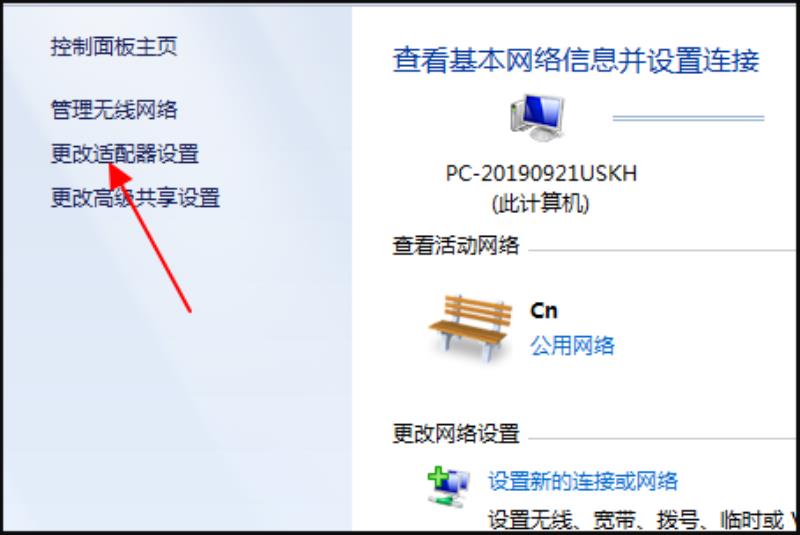Open 更改高级共享设置 link
This screenshot has width=800, height=535.
[135, 198]
